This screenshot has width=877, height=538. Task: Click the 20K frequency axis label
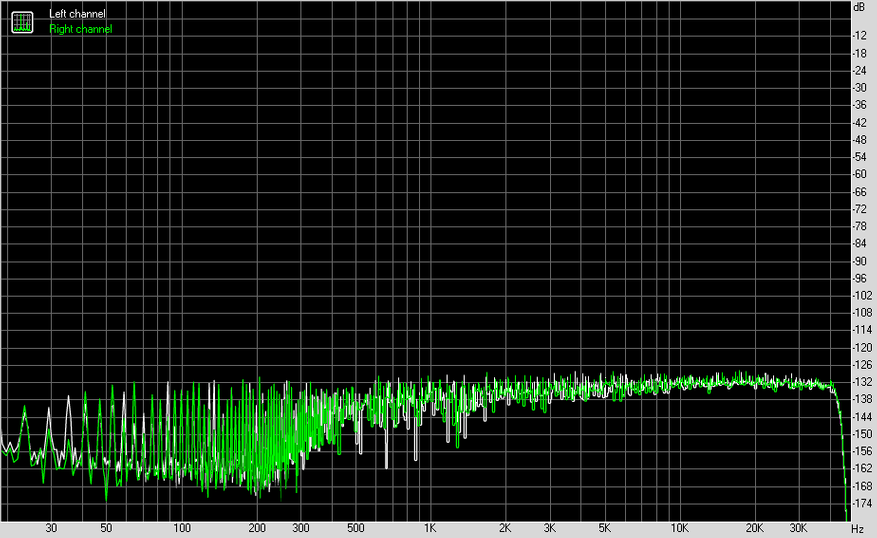click(755, 528)
